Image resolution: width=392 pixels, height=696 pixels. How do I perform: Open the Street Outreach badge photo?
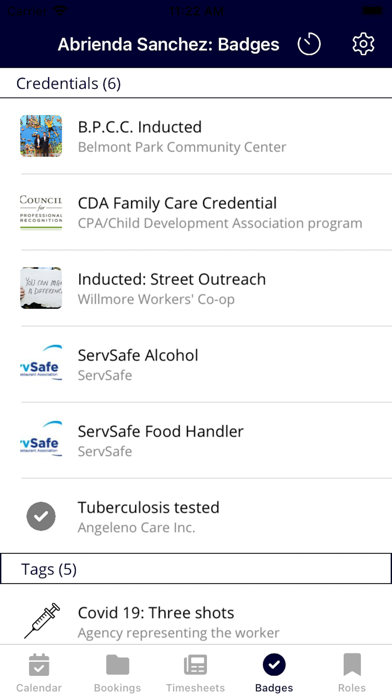click(41, 288)
